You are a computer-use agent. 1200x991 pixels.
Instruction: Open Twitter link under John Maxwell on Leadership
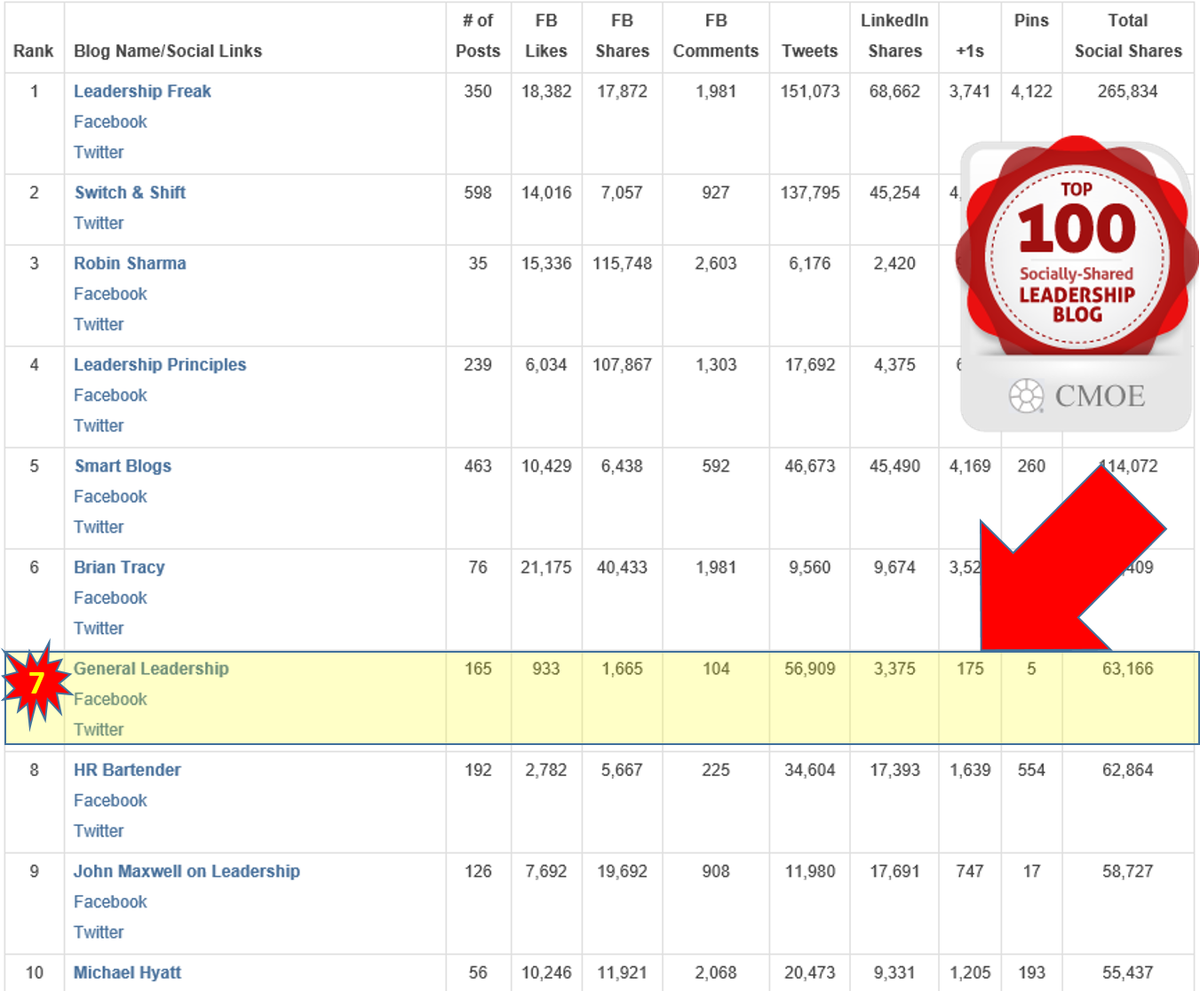tap(99, 932)
